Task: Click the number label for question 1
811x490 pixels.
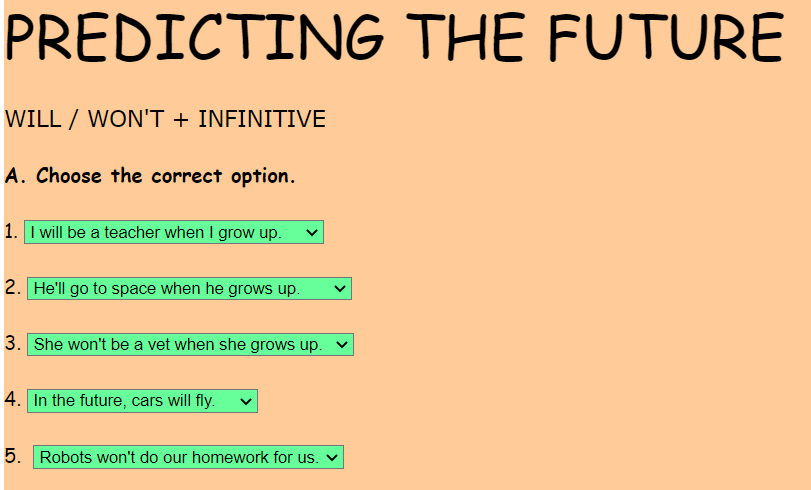Action: click(11, 232)
